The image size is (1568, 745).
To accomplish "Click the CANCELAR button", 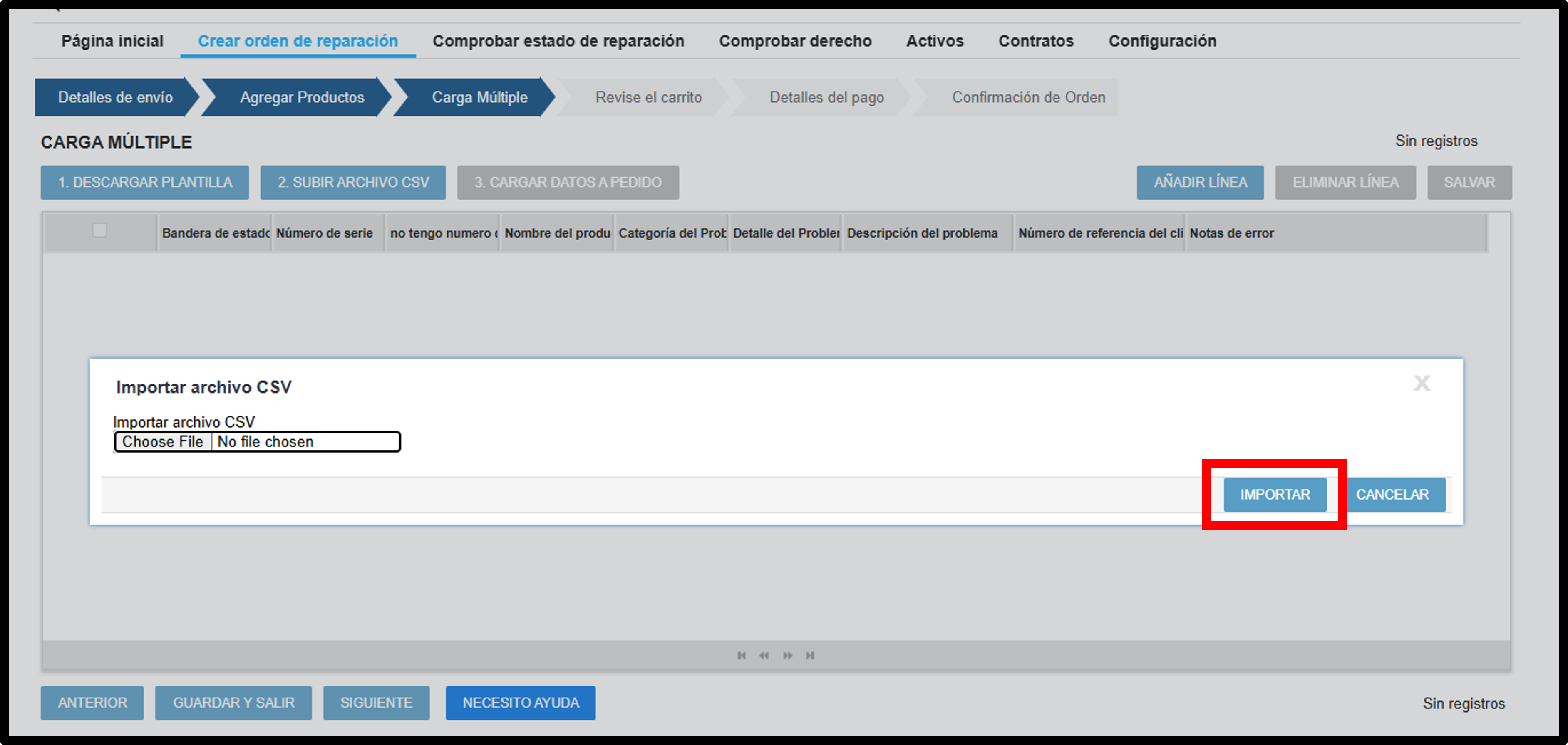I will coord(1392,495).
